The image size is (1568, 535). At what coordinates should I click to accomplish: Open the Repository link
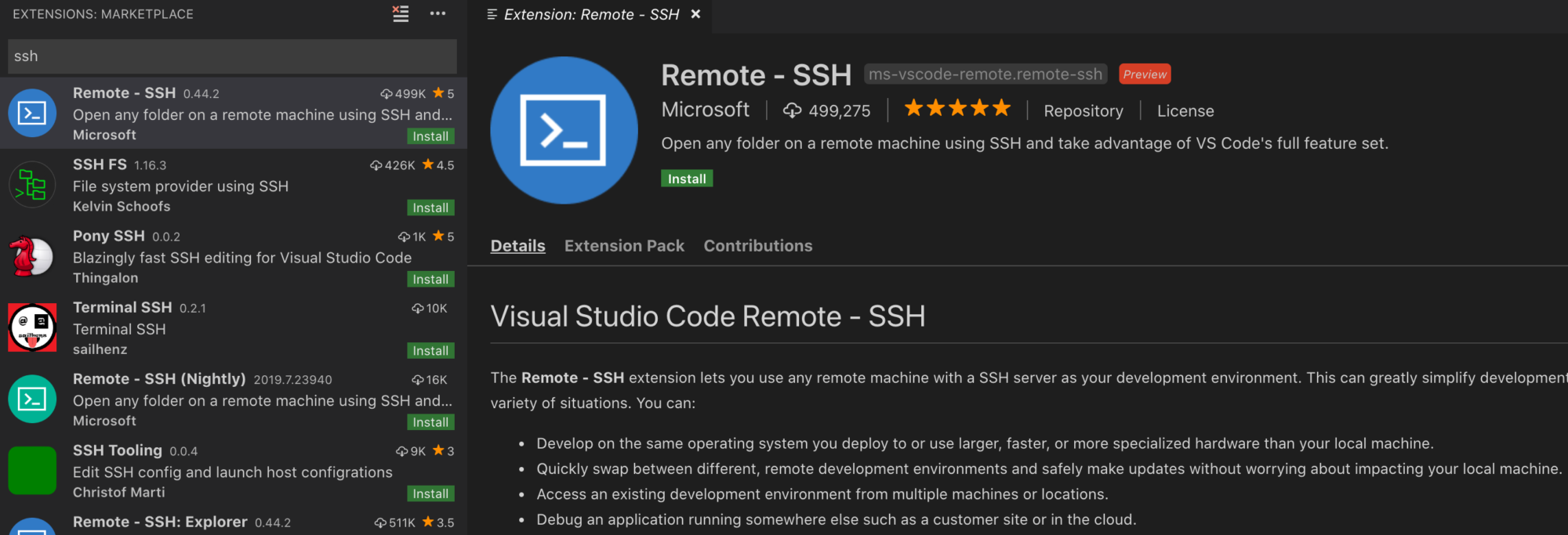[x=1083, y=111]
